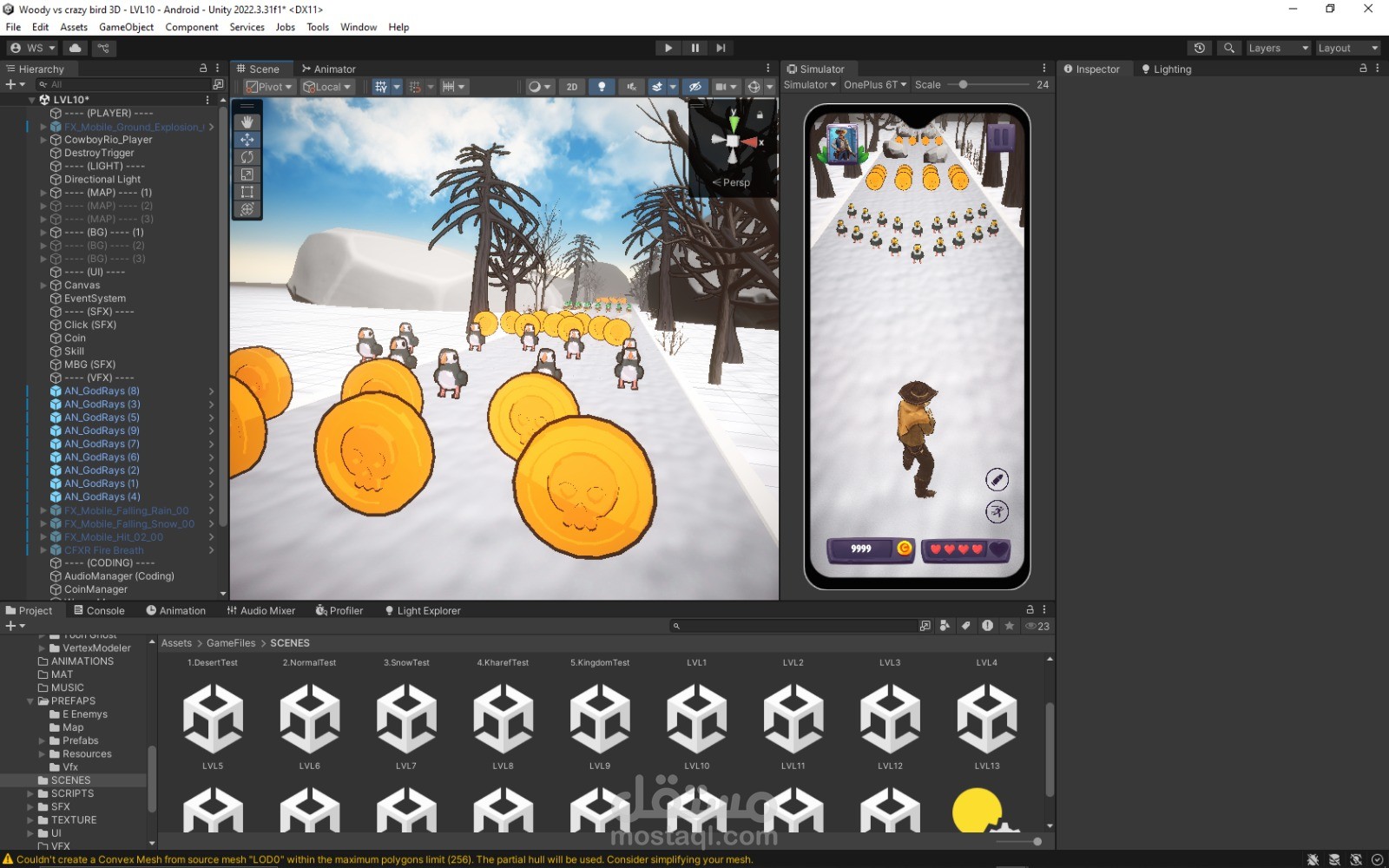
Task: Switch to the Console tab
Action: (x=99, y=610)
